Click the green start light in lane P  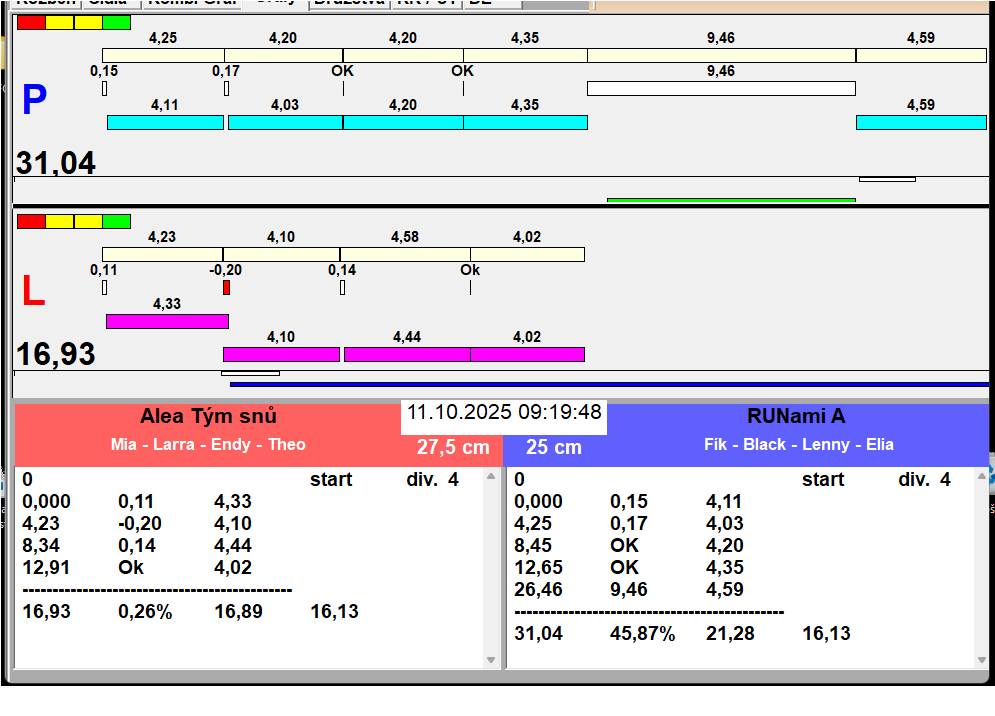(x=117, y=22)
